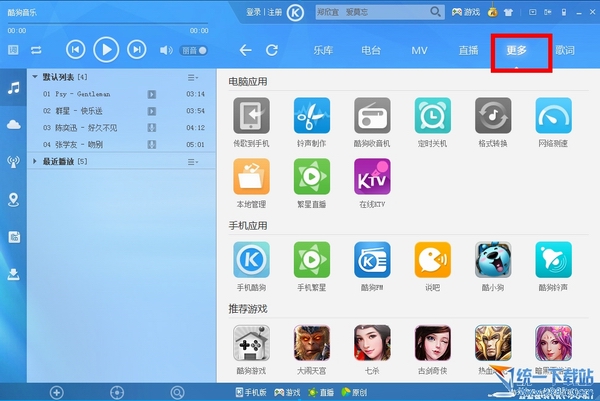Open the radio broadcast sidebar icon
This screenshot has width=600, height=401.
tap(13, 161)
